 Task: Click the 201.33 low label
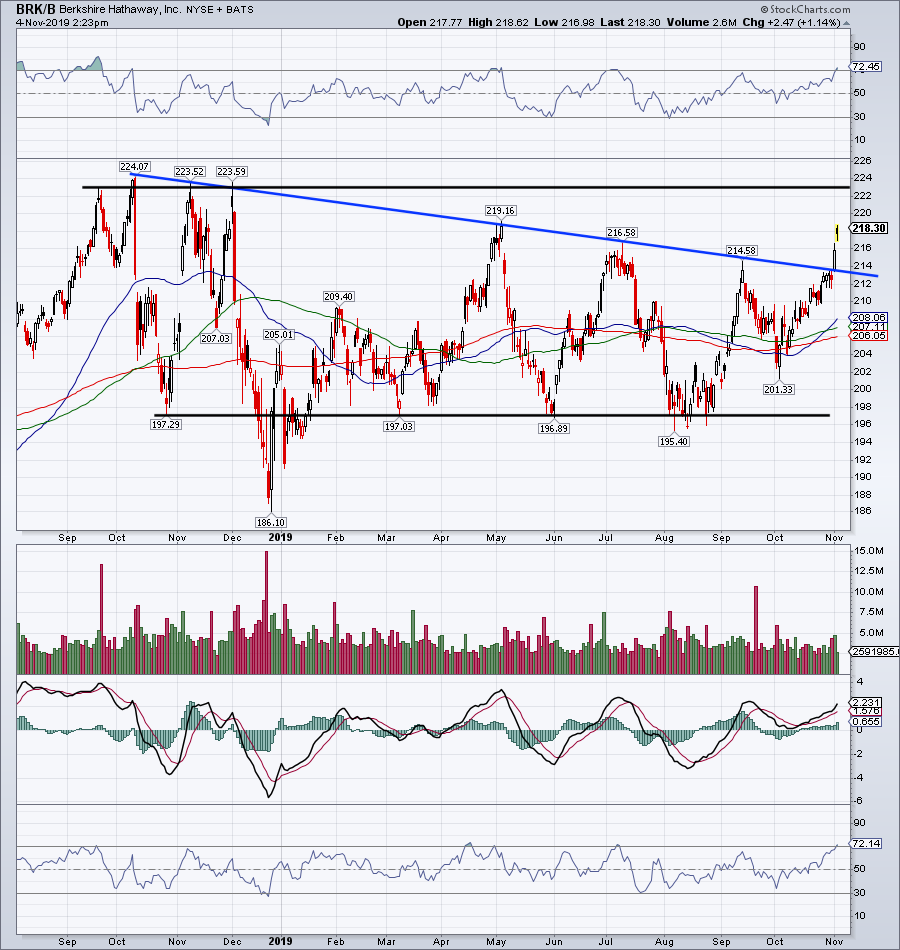click(x=778, y=390)
